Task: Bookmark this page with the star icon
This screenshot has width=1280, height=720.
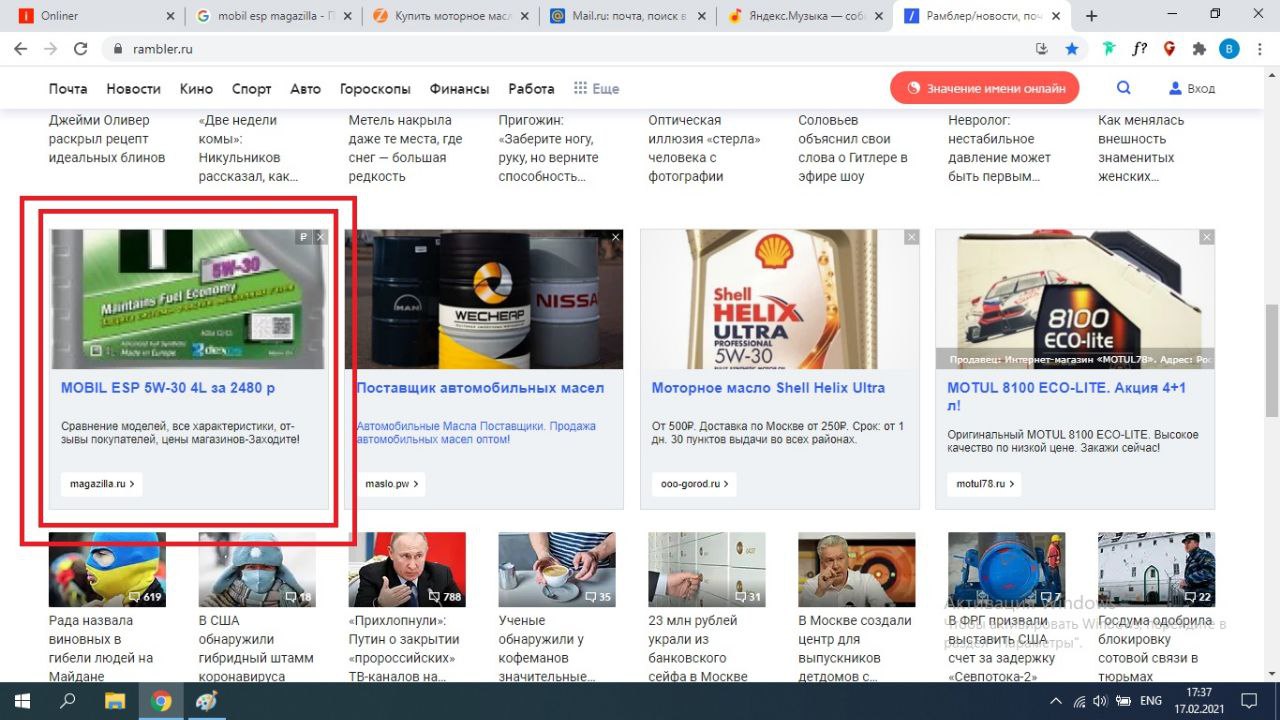Action: [x=1072, y=49]
